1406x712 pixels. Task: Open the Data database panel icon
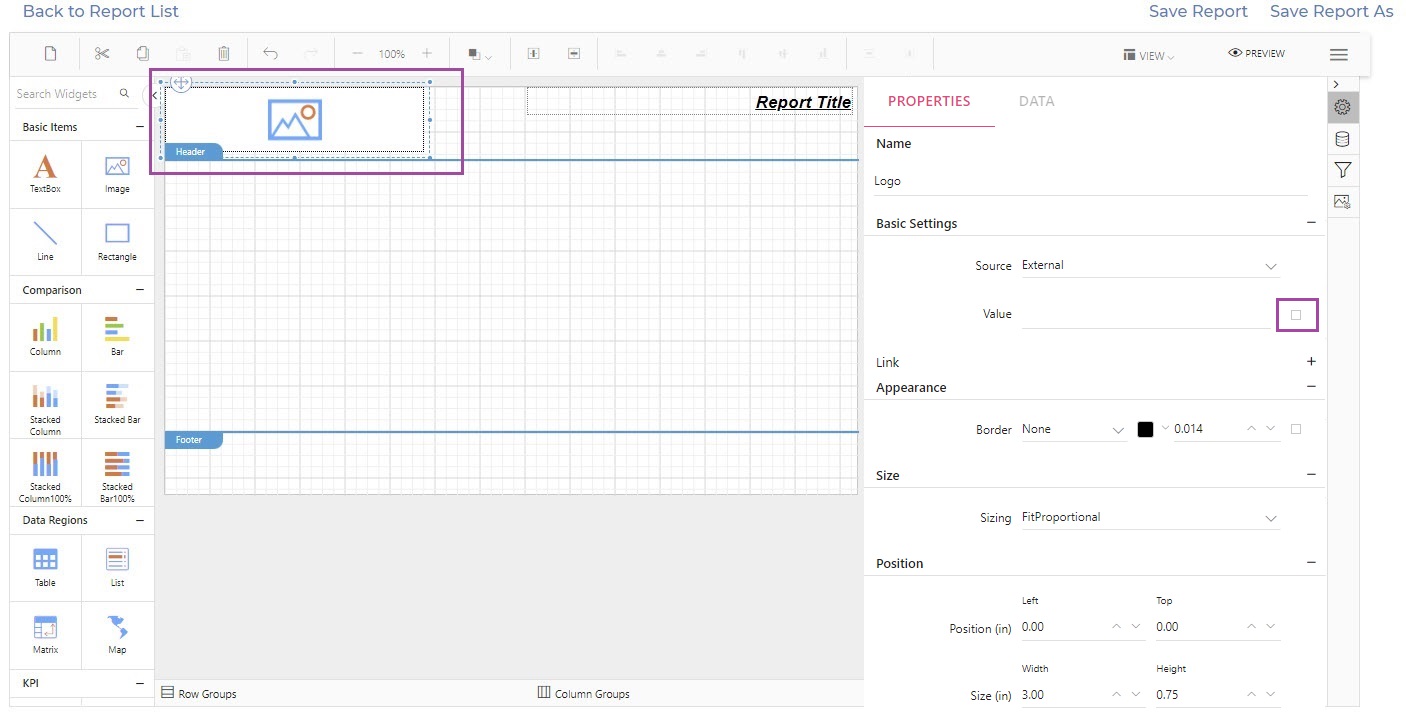1342,139
